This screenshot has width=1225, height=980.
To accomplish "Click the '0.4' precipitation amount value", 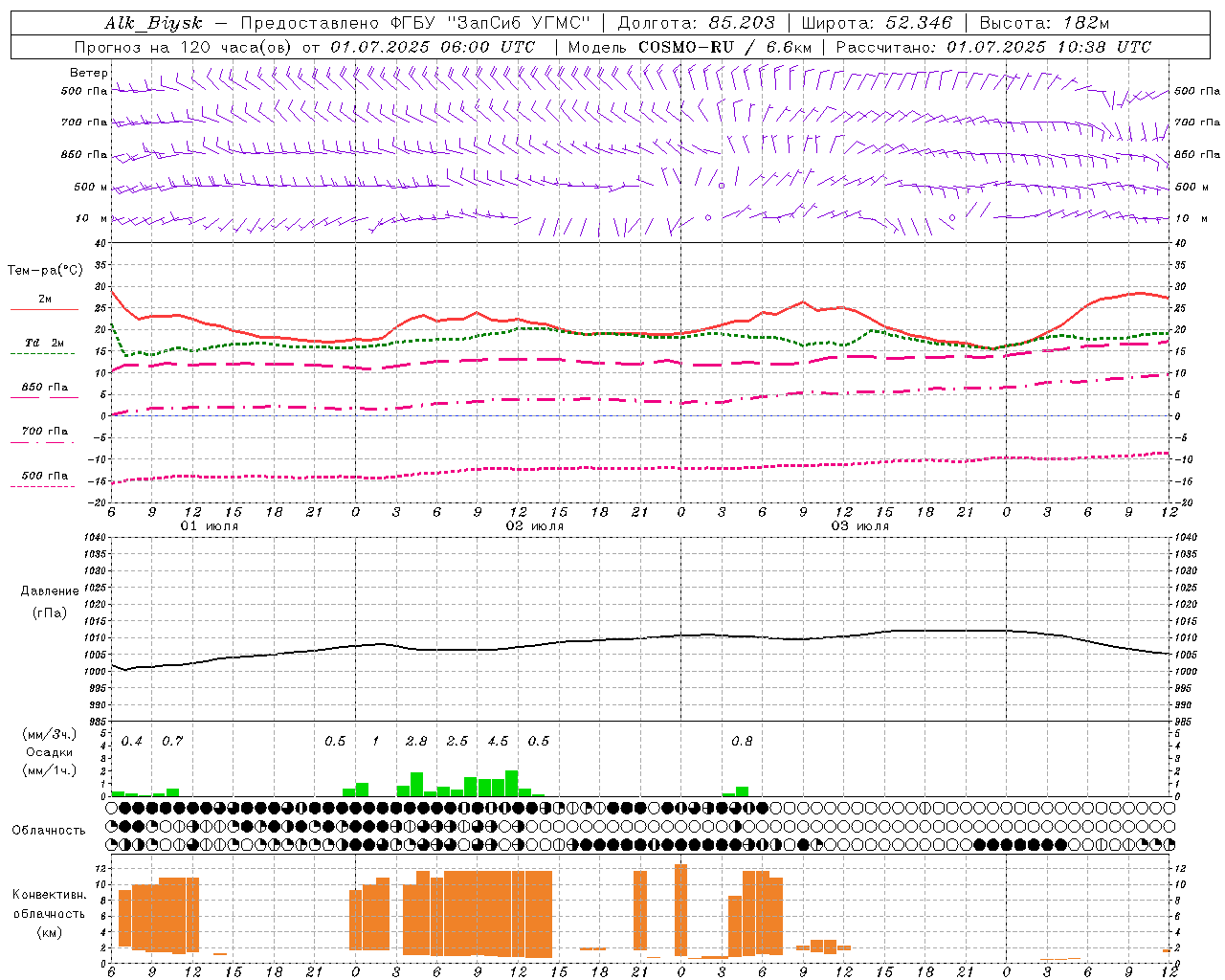I will click(x=132, y=741).
